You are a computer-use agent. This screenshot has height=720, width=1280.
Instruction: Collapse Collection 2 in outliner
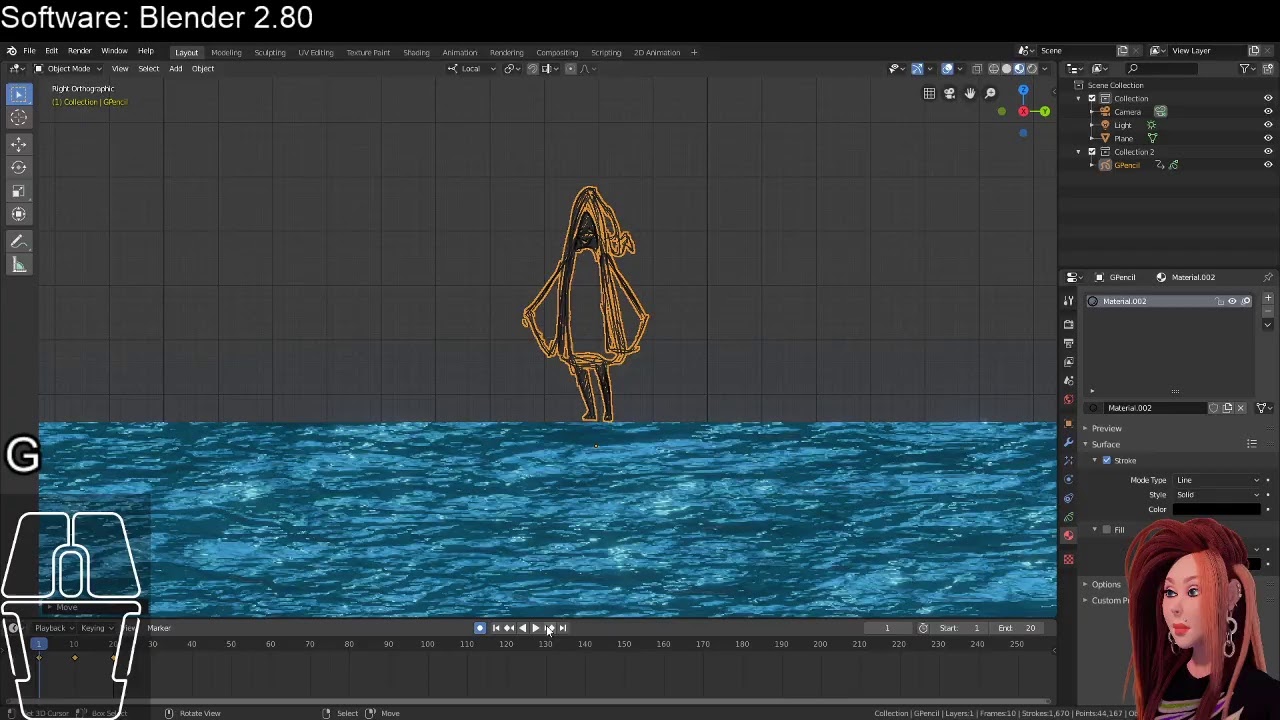pyautogui.click(x=1079, y=152)
